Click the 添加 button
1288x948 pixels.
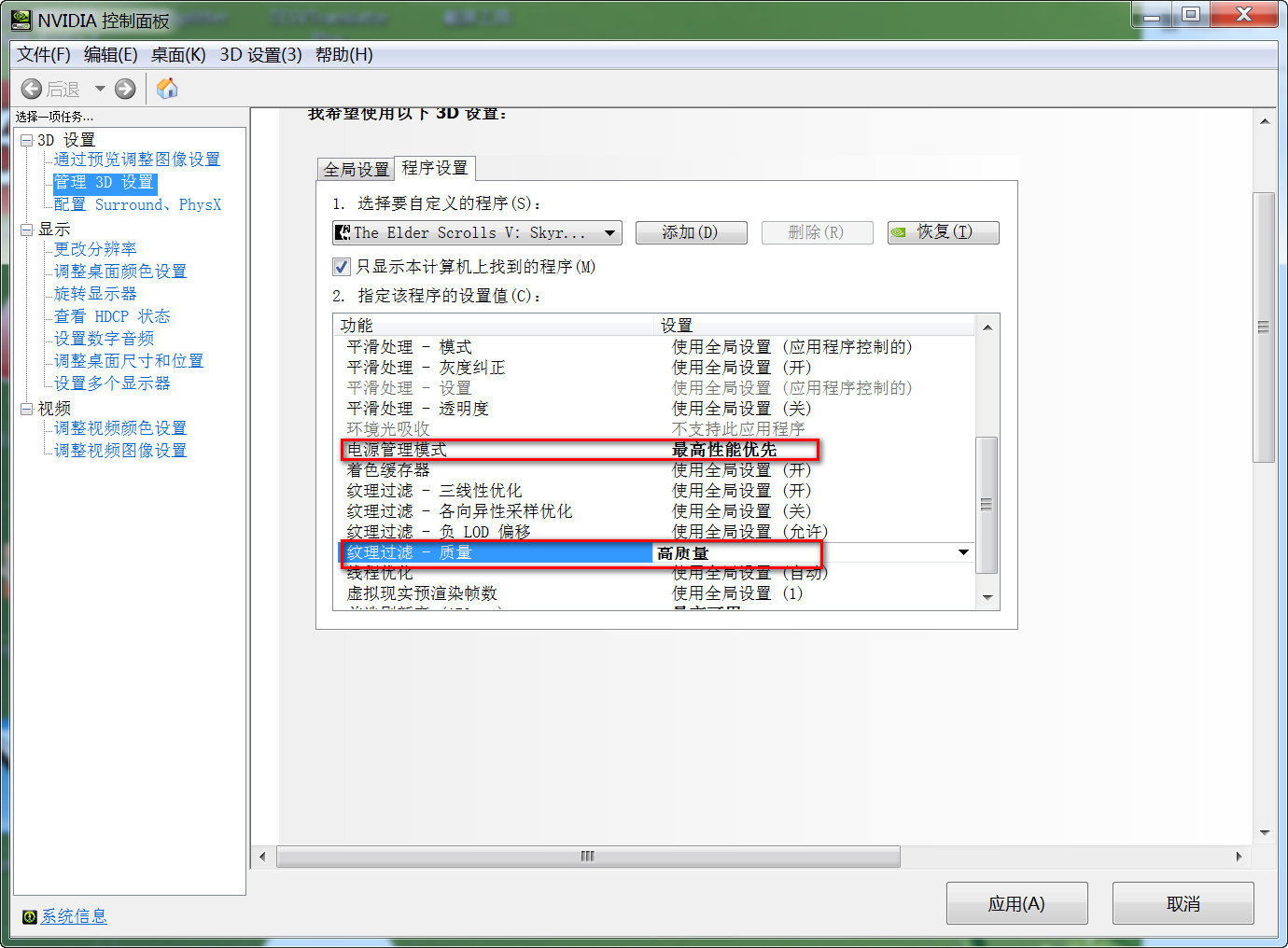pos(691,232)
